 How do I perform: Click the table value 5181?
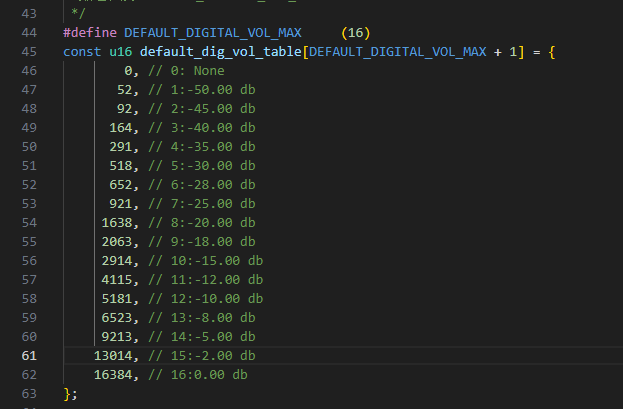pos(116,299)
